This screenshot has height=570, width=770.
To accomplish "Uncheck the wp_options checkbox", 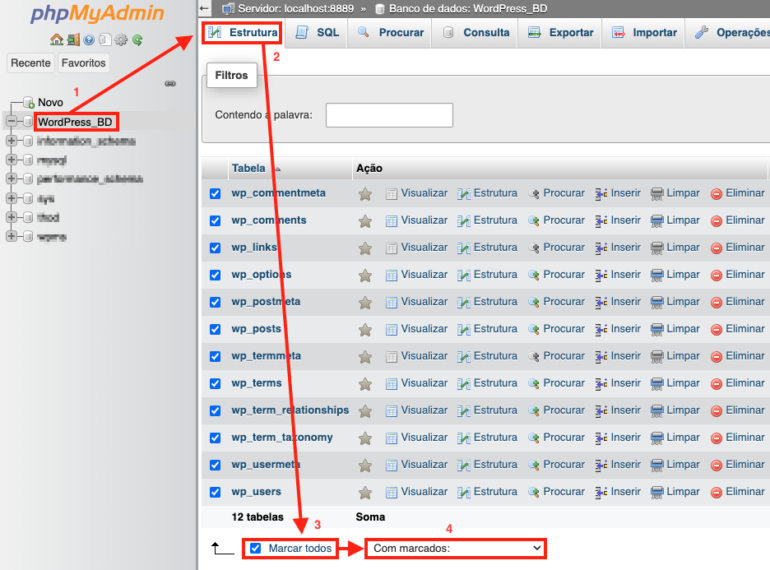I will (x=215, y=275).
